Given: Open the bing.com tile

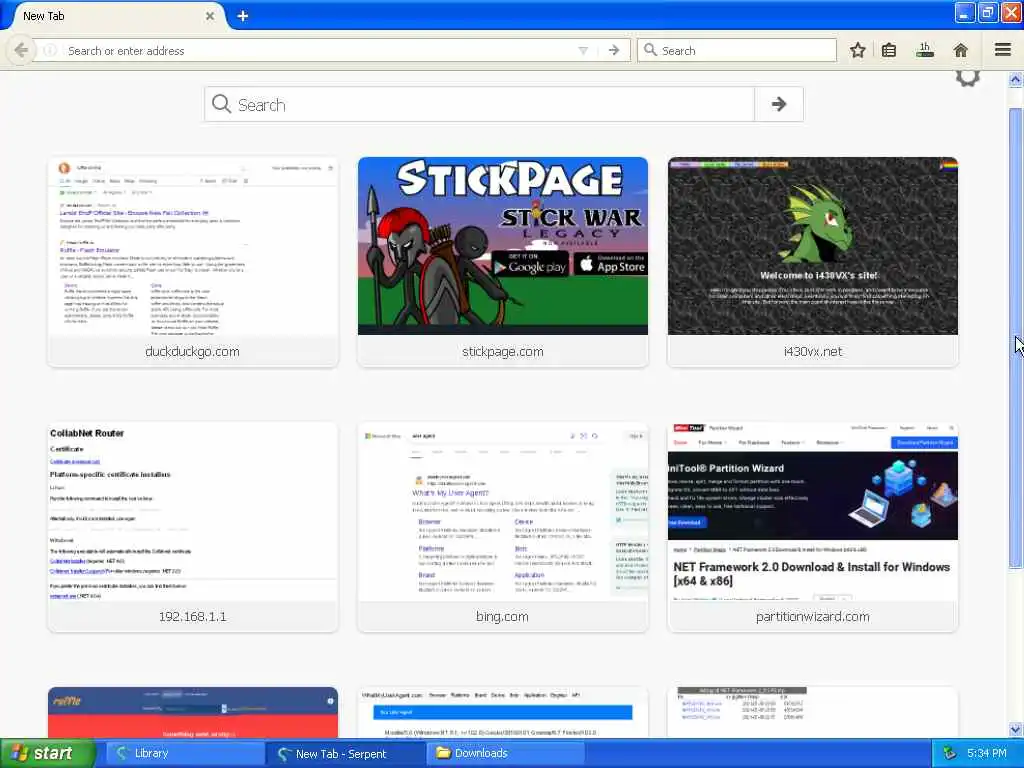Looking at the screenshot, I should 503,526.
